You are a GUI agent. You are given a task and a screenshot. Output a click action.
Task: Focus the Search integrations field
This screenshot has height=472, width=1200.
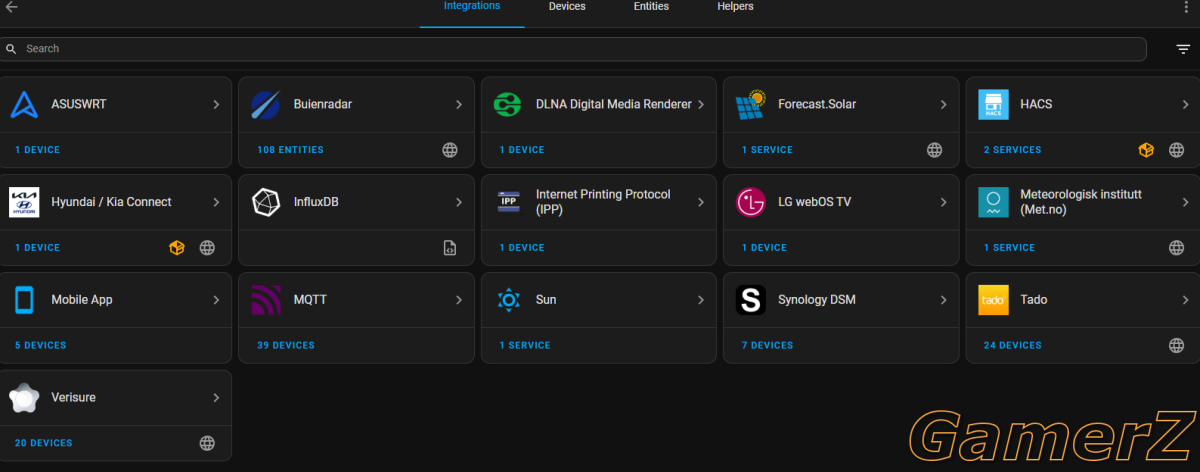[574, 49]
